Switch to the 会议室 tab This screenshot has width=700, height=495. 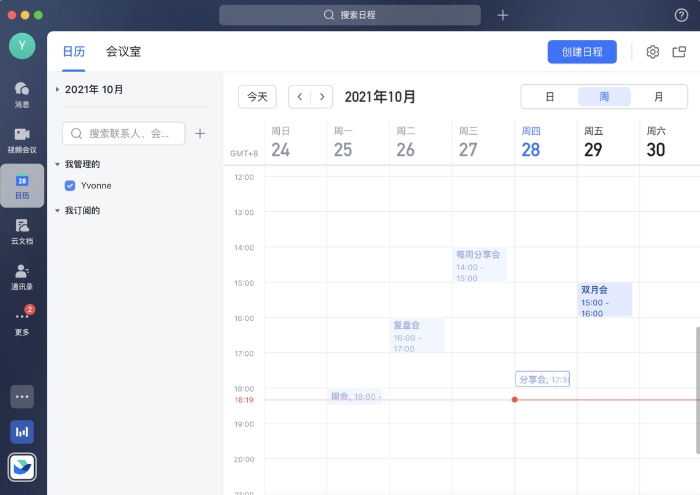(123, 52)
